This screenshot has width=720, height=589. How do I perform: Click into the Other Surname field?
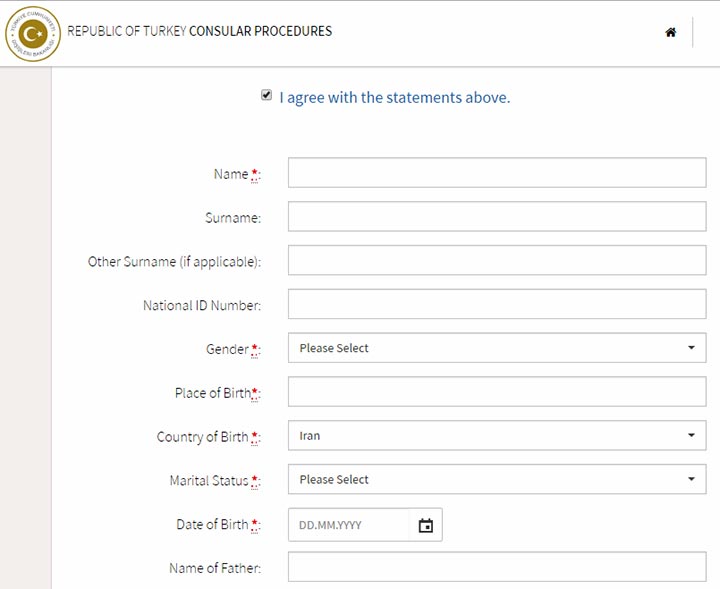pos(497,260)
